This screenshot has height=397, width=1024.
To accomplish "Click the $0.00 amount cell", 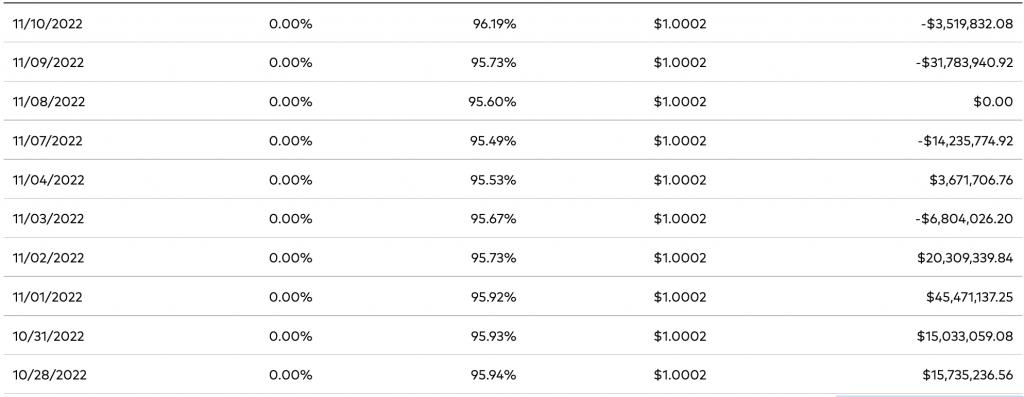I will point(993,102).
